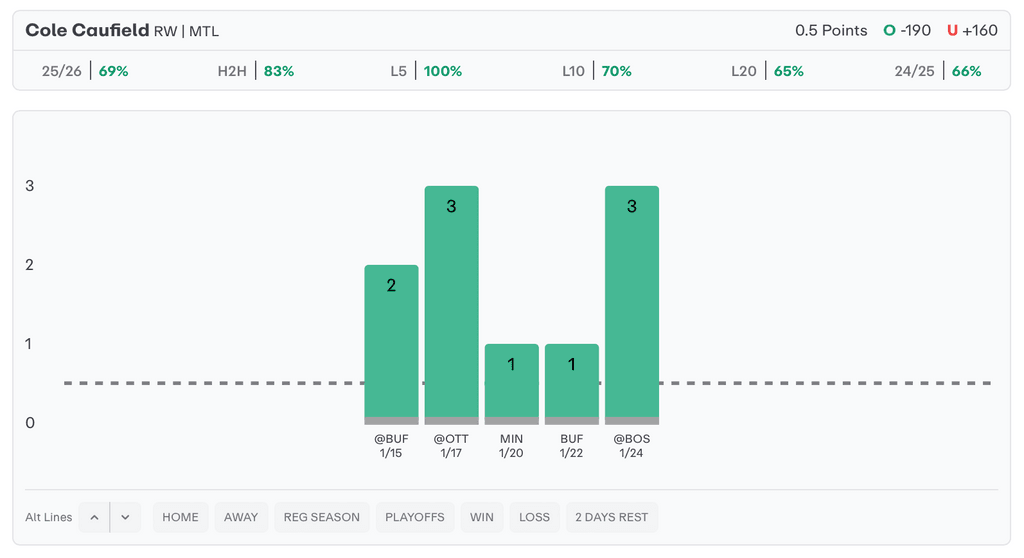Apply the 2 DAYS REST filter

[x=611, y=517]
